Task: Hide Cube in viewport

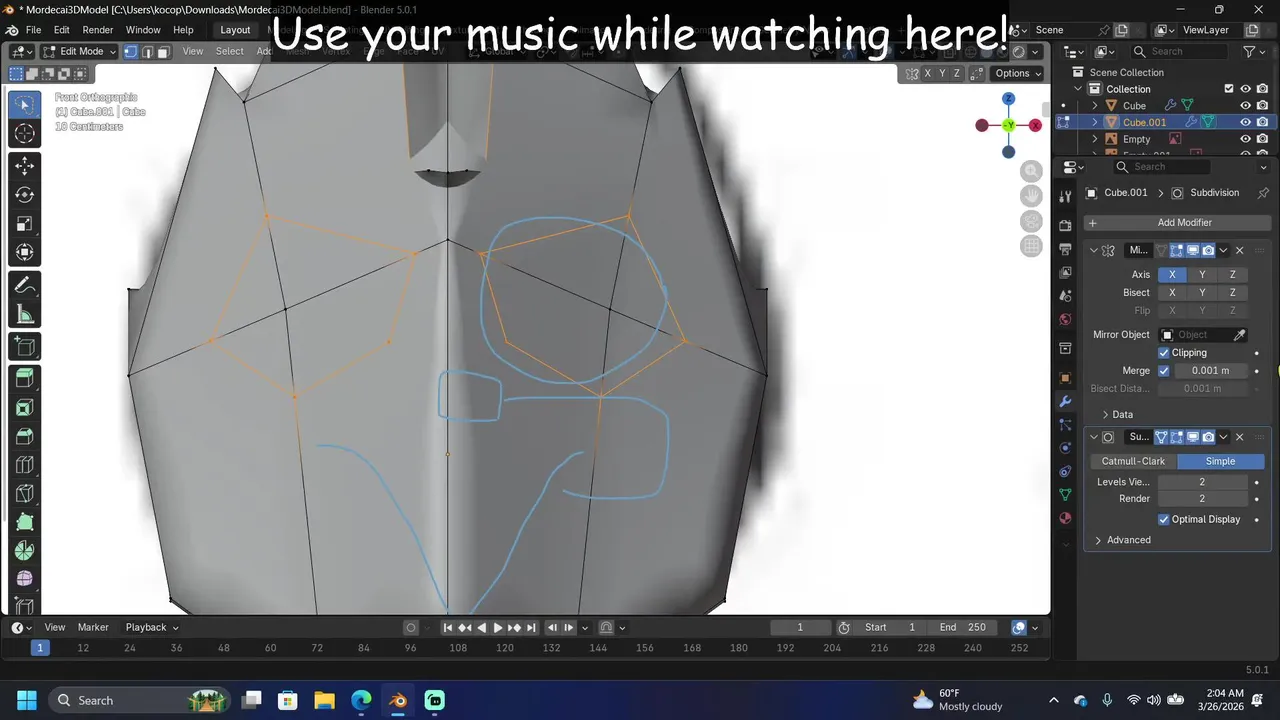Action: pyautogui.click(x=1246, y=105)
